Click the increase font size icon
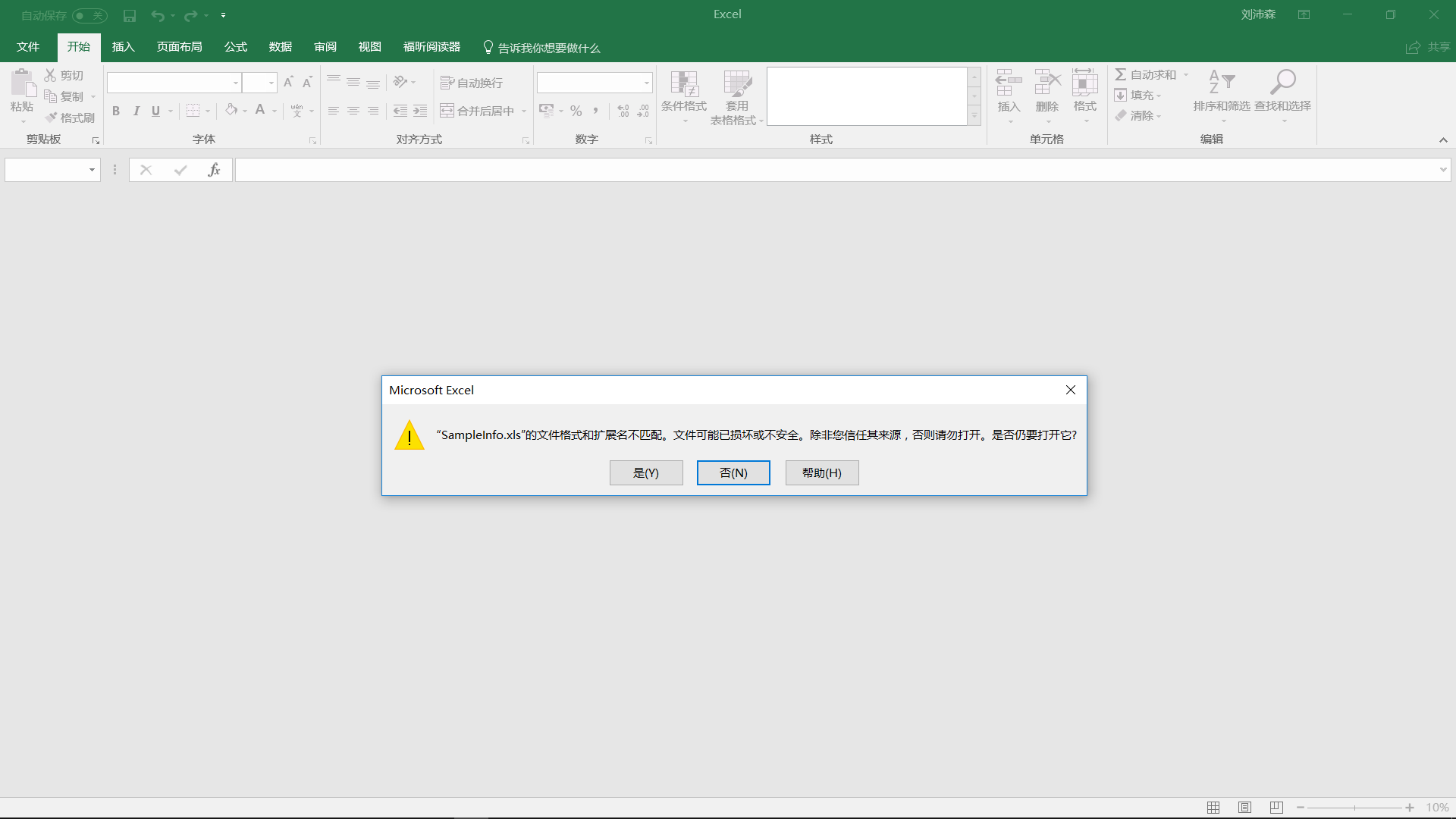Image resolution: width=1456 pixels, height=819 pixels. tap(288, 82)
